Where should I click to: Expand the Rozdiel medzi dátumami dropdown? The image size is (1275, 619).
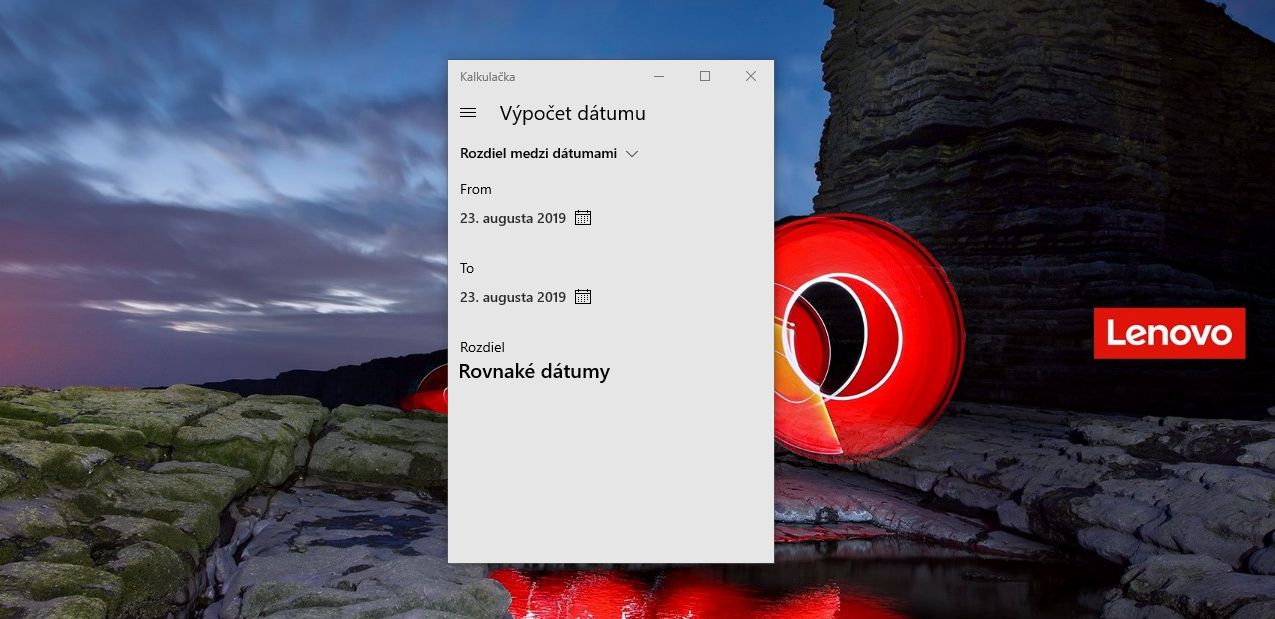(x=549, y=153)
